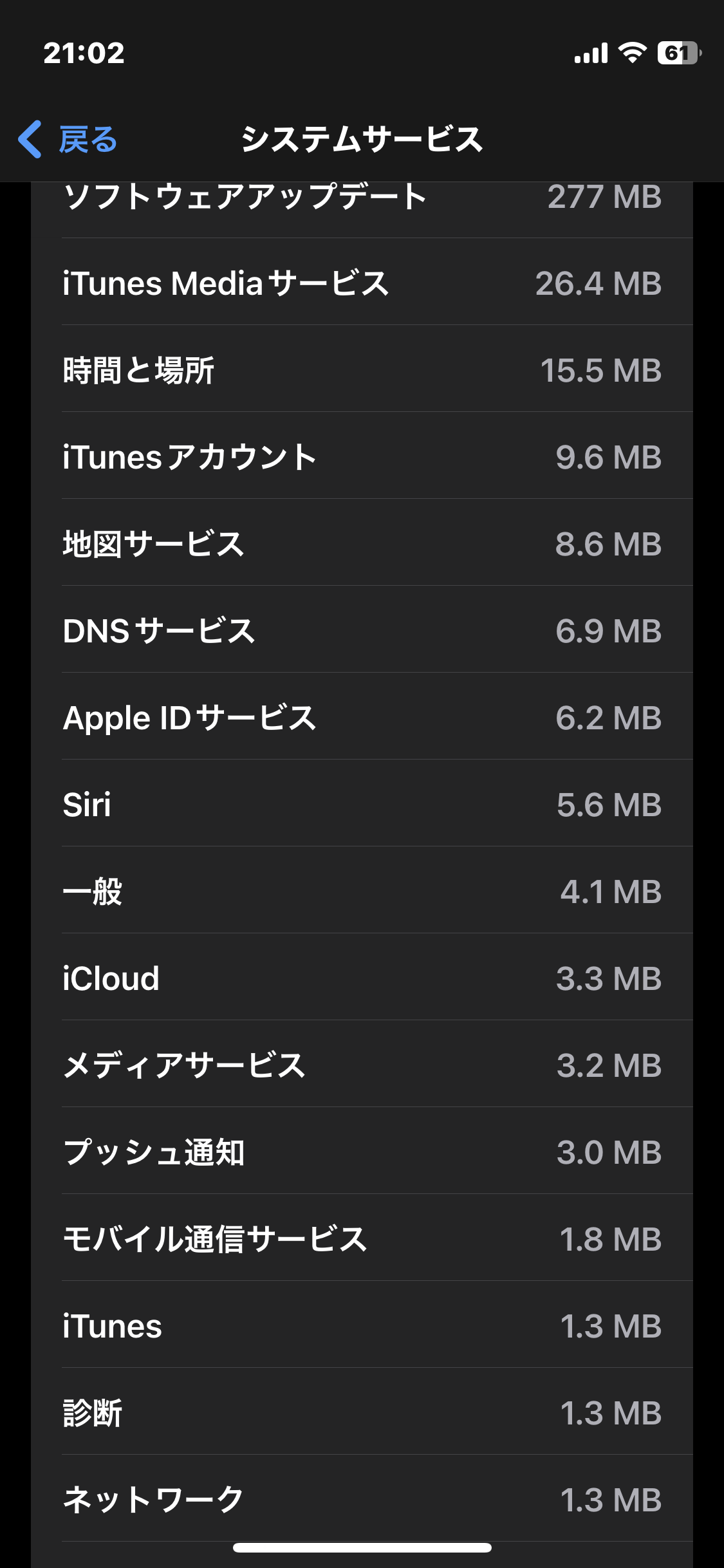Select the モバイル通信サービス row
Image resolution: width=724 pixels, height=1568 pixels.
pyautogui.click(x=362, y=1239)
